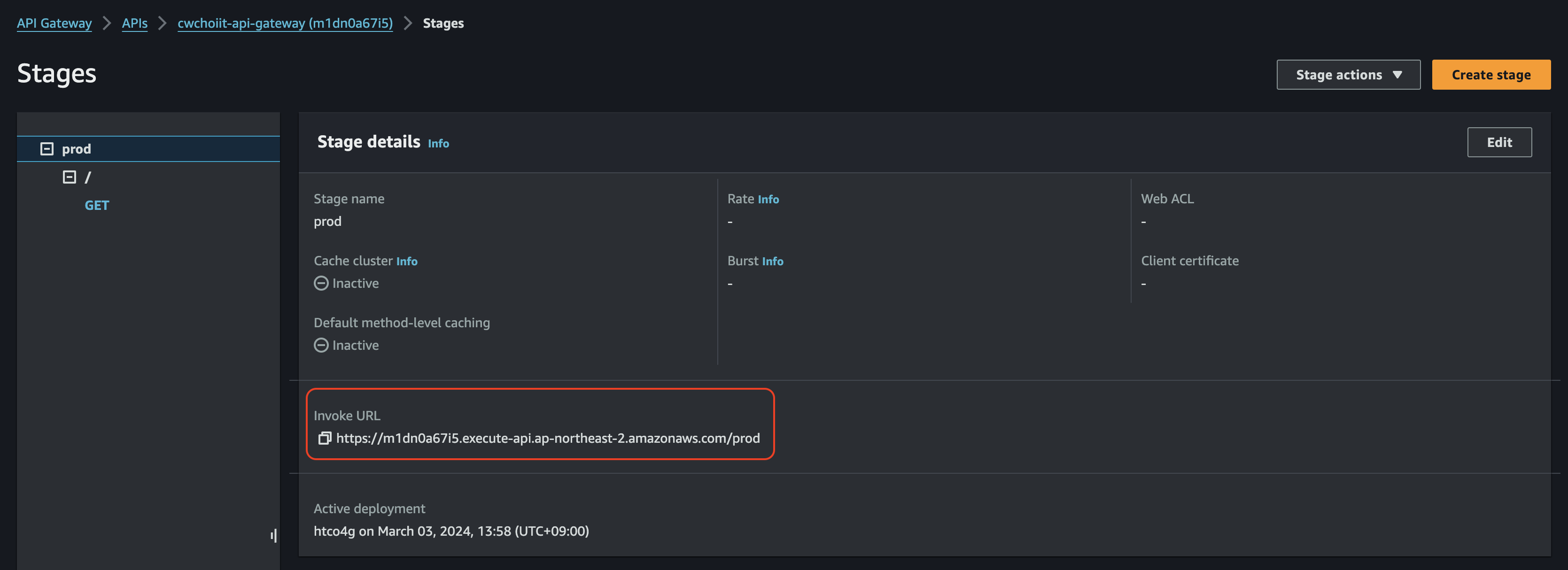Click the Create stage button

click(1490, 75)
